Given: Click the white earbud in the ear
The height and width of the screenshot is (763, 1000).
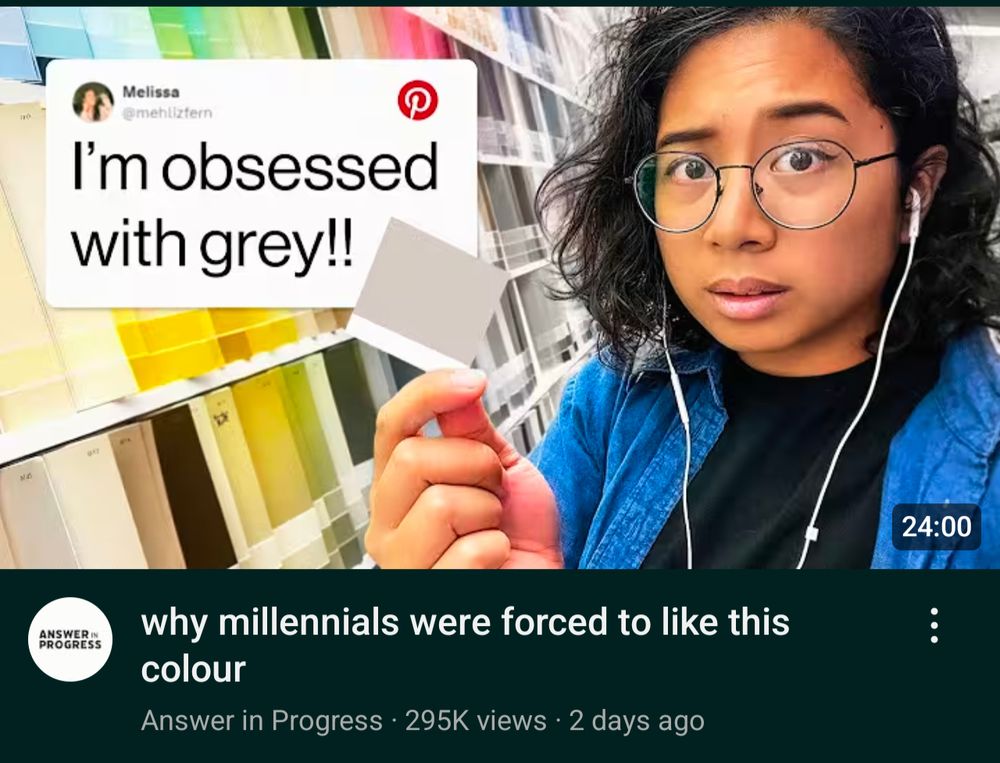Looking at the screenshot, I should pos(915,211).
